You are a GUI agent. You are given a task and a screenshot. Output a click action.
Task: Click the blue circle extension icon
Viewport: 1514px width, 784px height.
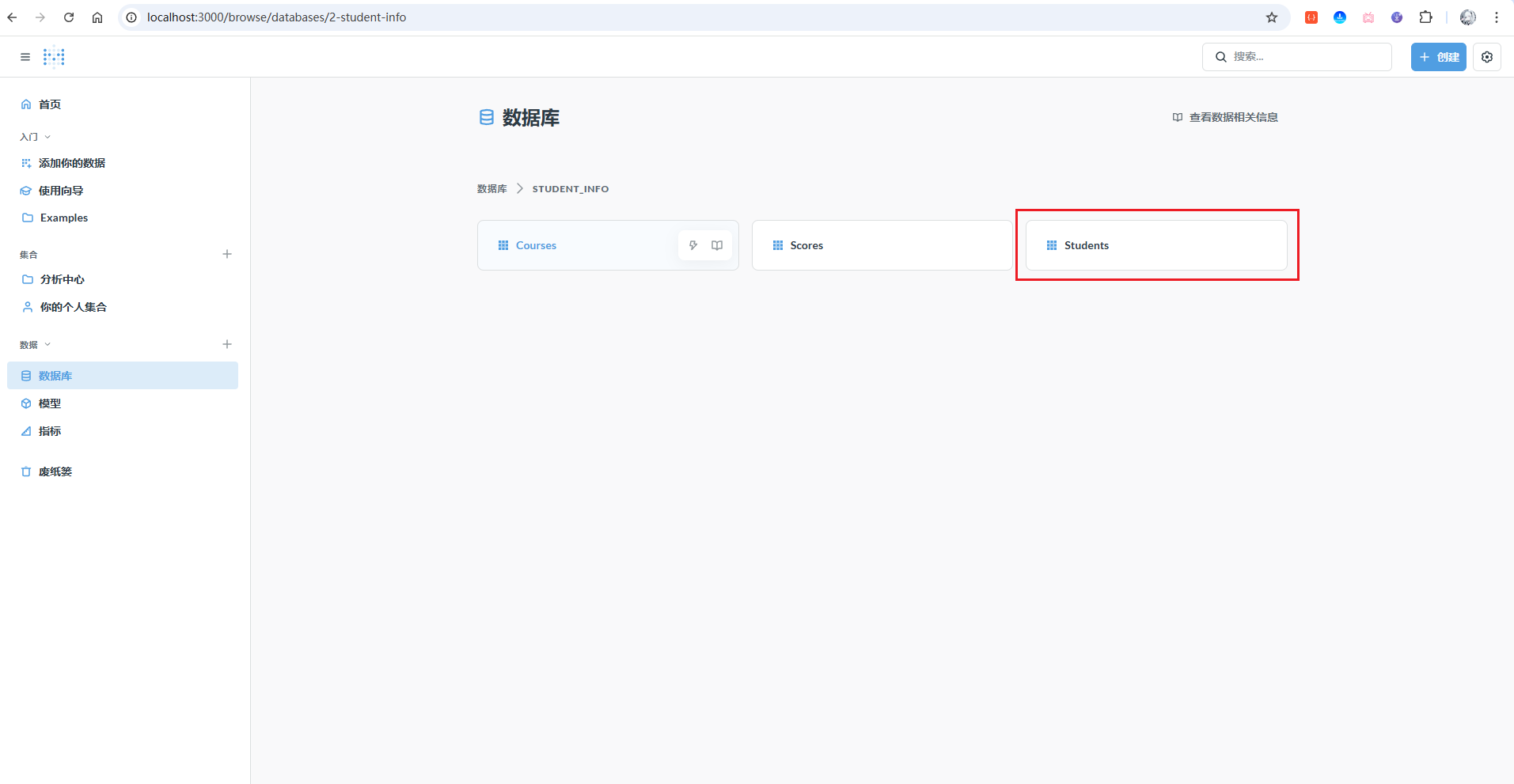pyautogui.click(x=1340, y=17)
